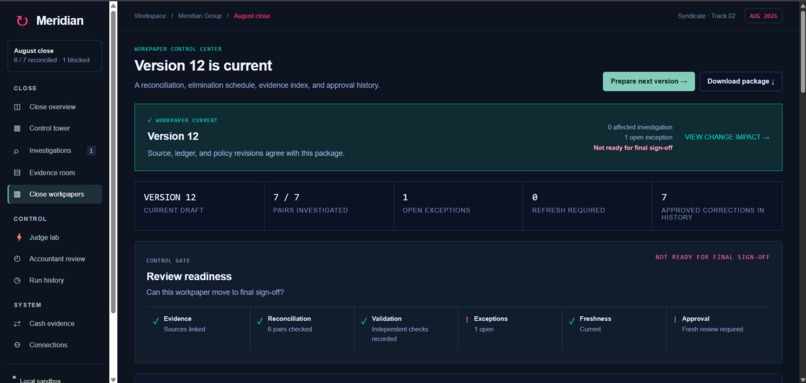This screenshot has height=383, width=806.
Task: Click the Version 12 current draft stat
Action: click(x=199, y=206)
